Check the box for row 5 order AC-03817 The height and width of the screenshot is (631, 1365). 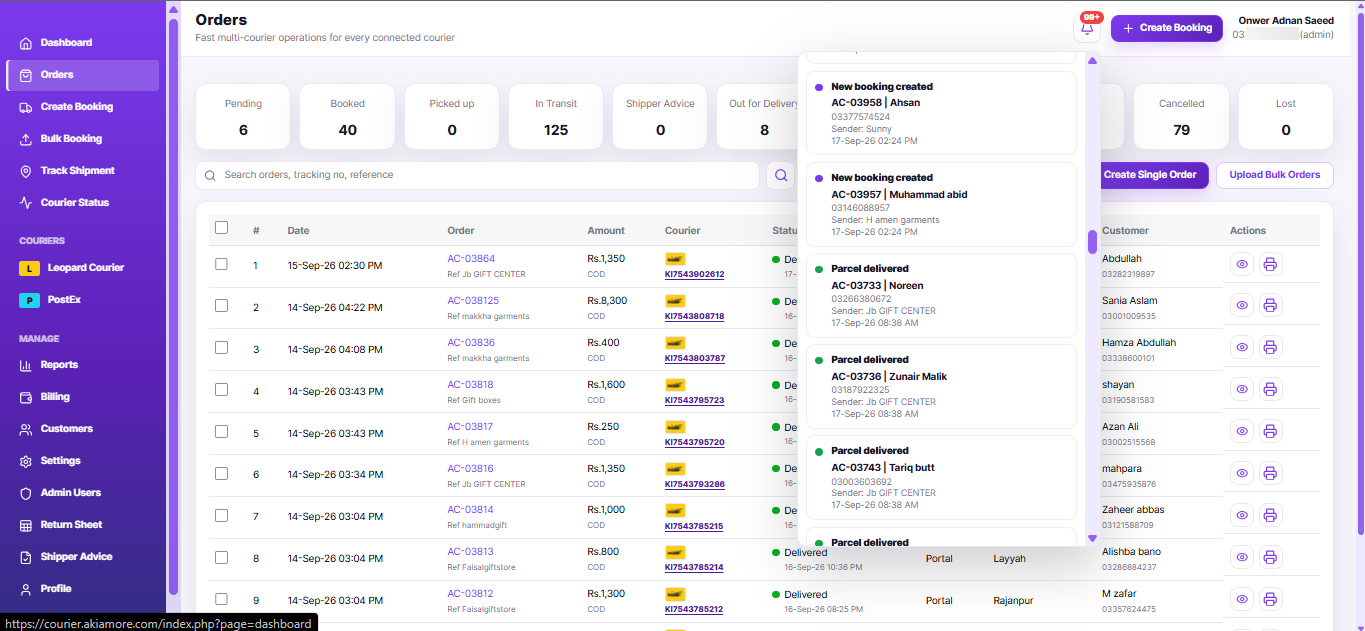click(x=222, y=432)
